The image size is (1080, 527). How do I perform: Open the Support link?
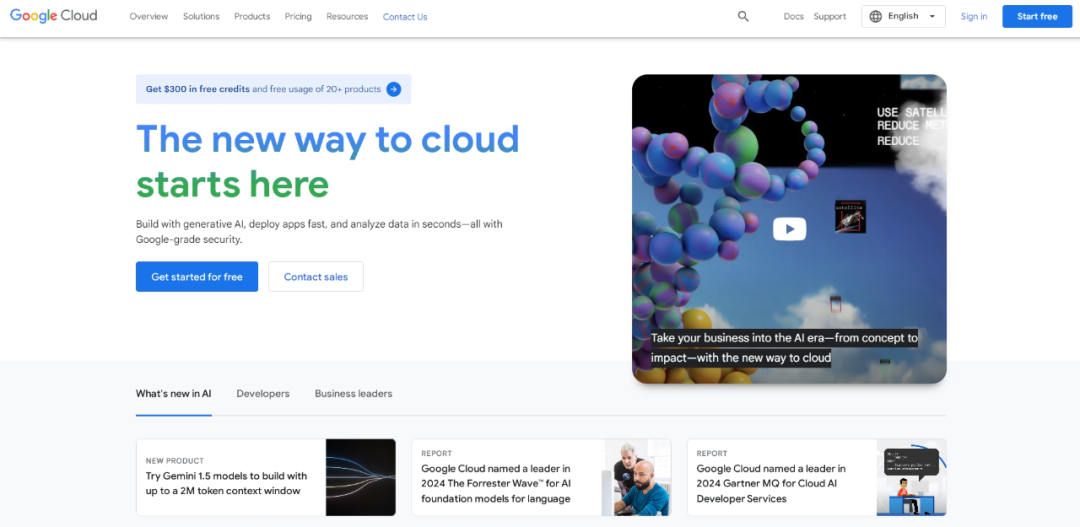tap(830, 17)
